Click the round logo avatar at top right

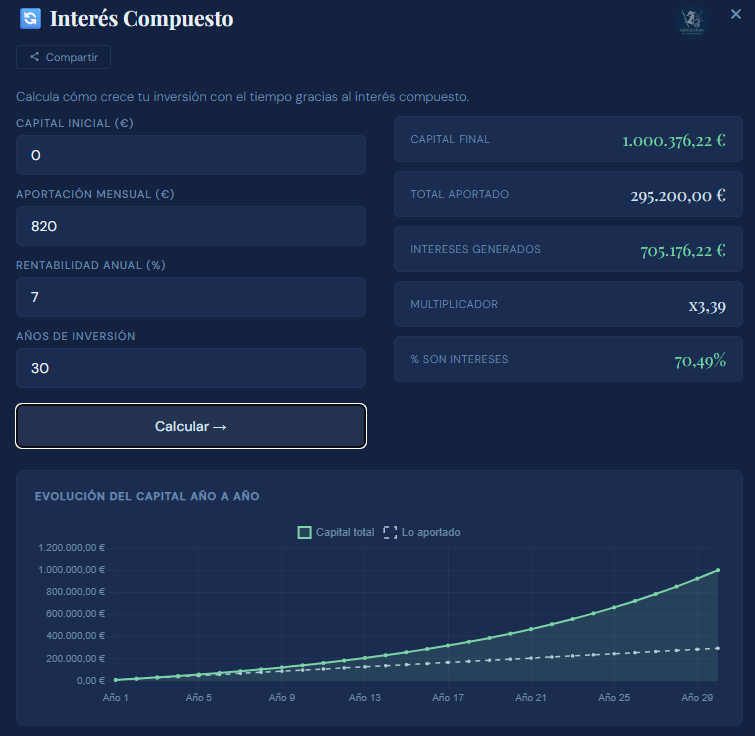[x=691, y=21]
